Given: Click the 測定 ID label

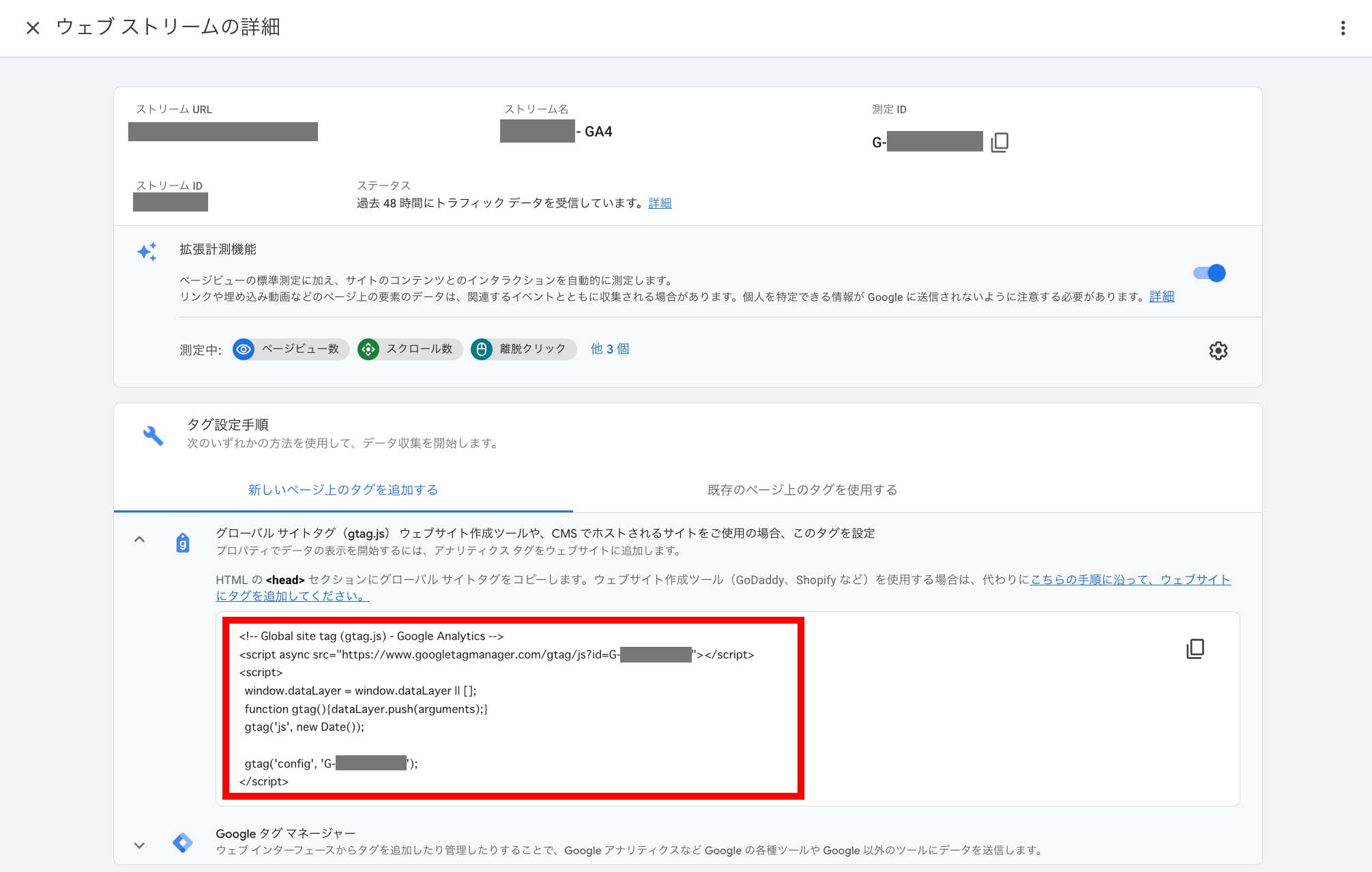Looking at the screenshot, I should pyautogui.click(x=889, y=109).
